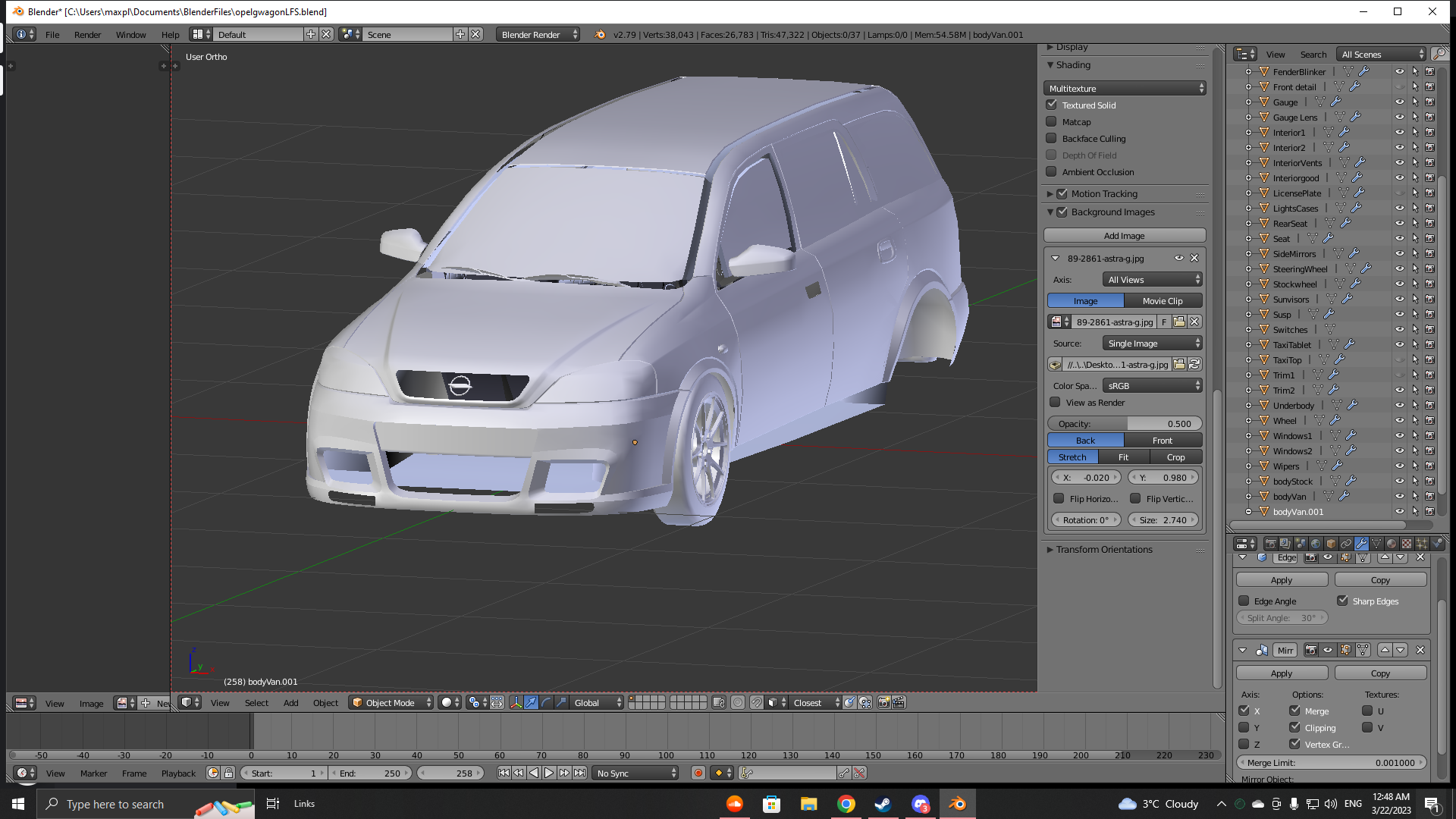The height and width of the screenshot is (819, 1456).
Task: Apply the Mirror modifier
Action: click(x=1281, y=673)
